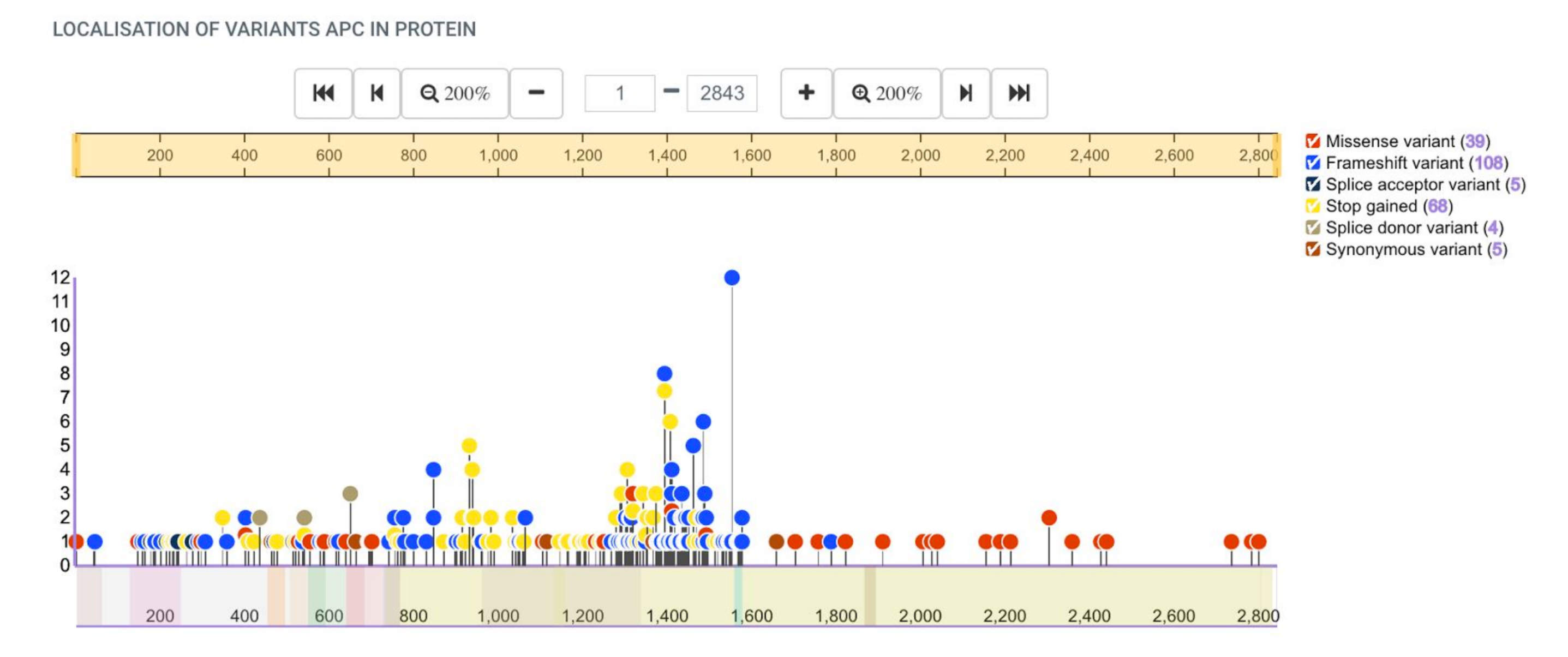
Task: Jump to the very start with double-skip-back icon
Action: [323, 93]
